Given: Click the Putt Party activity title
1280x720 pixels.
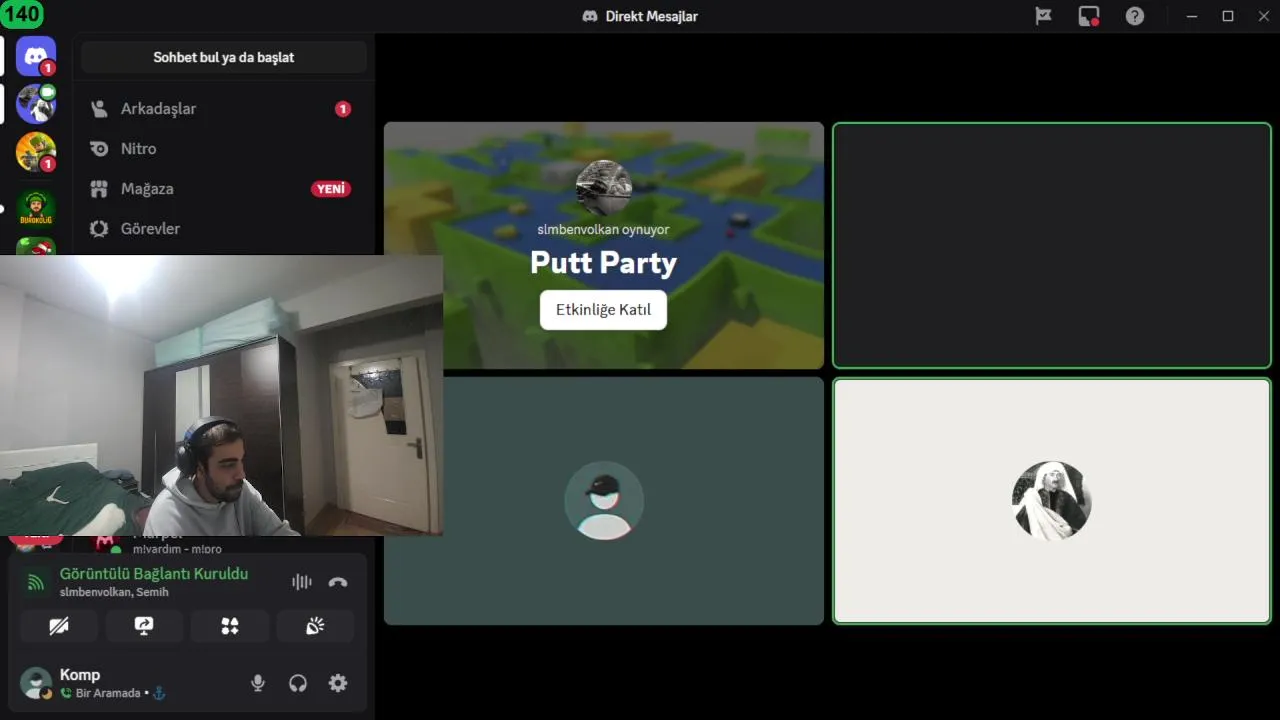Looking at the screenshot, I should pos(603,263).
